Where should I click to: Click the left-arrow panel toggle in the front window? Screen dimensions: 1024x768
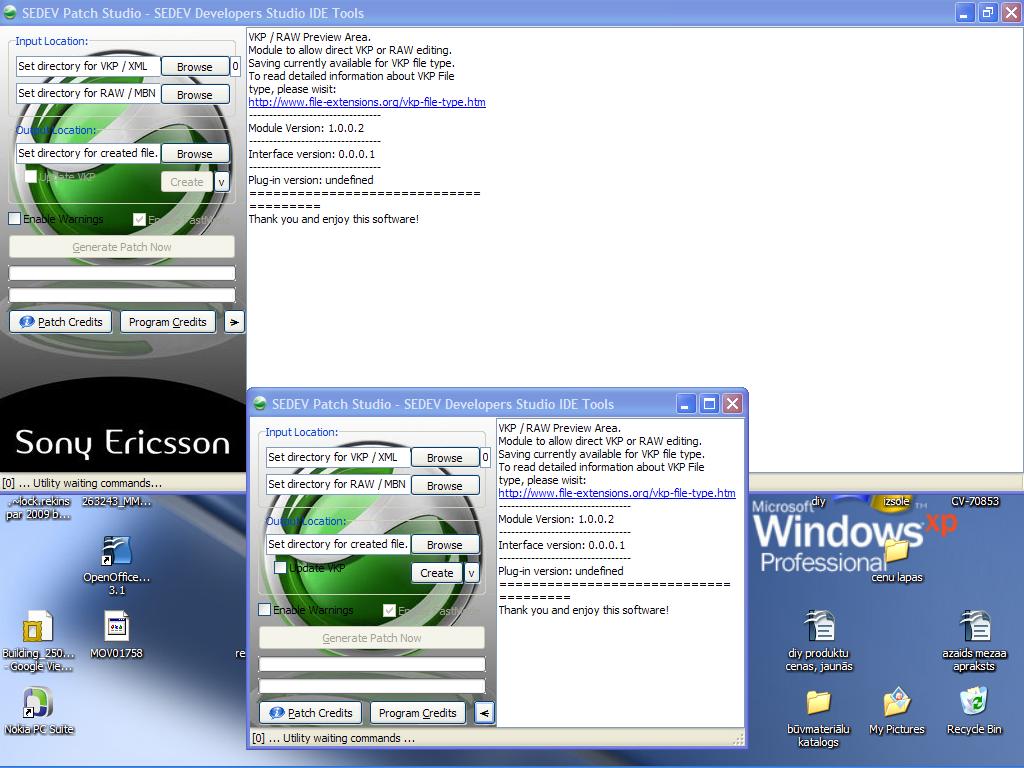[x=485, y=713]
